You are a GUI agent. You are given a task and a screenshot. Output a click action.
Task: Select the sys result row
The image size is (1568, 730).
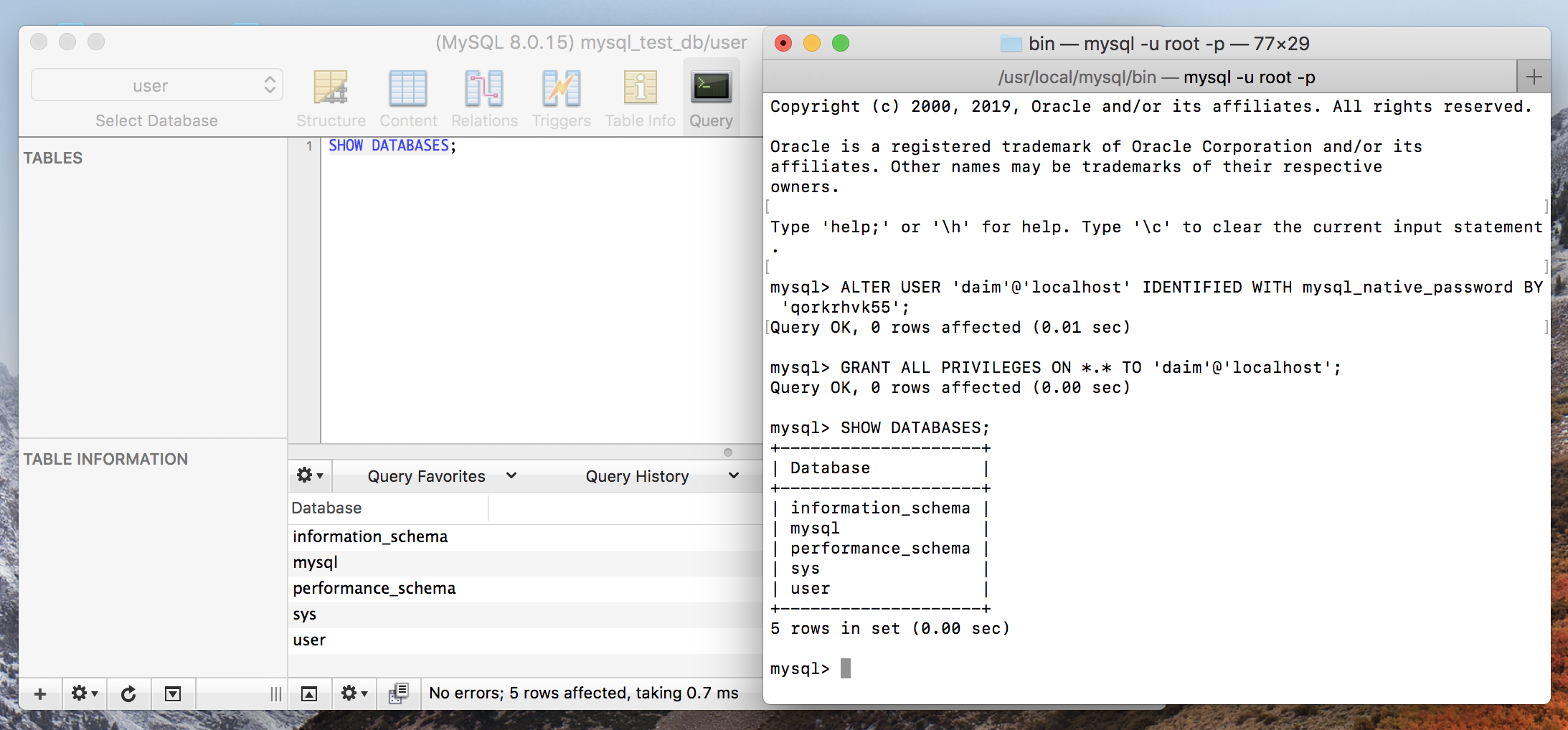point(525,614)
